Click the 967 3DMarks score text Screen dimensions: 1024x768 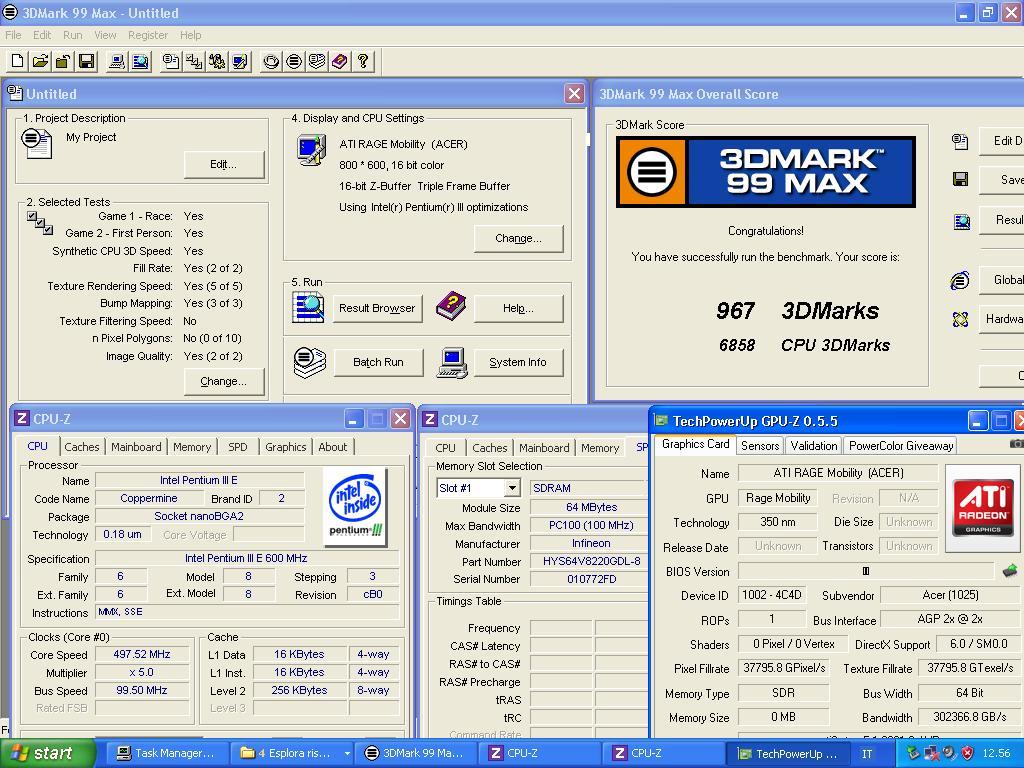pyautogui.click(x=797, y=311)
